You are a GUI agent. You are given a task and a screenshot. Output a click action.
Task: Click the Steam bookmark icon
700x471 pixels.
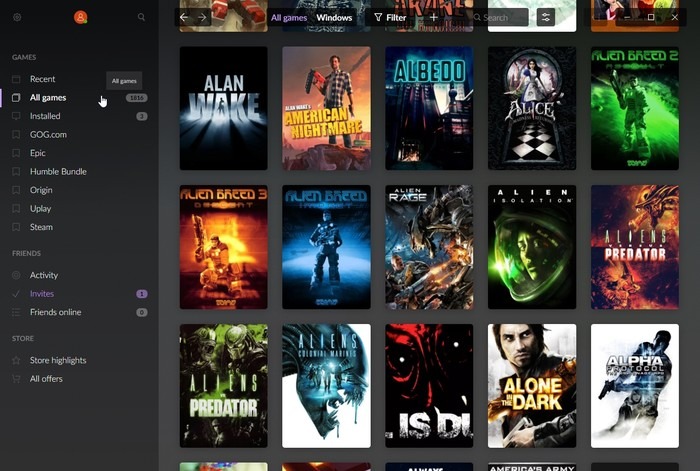(x=16, y=227)
